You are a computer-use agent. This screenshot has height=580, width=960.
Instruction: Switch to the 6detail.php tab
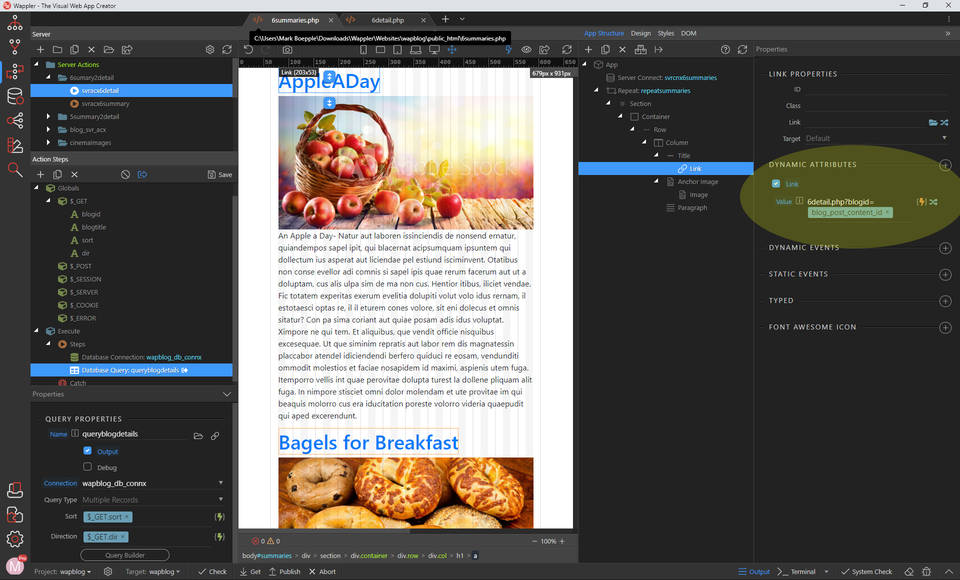pyautogui.click(x=387, y=19)
